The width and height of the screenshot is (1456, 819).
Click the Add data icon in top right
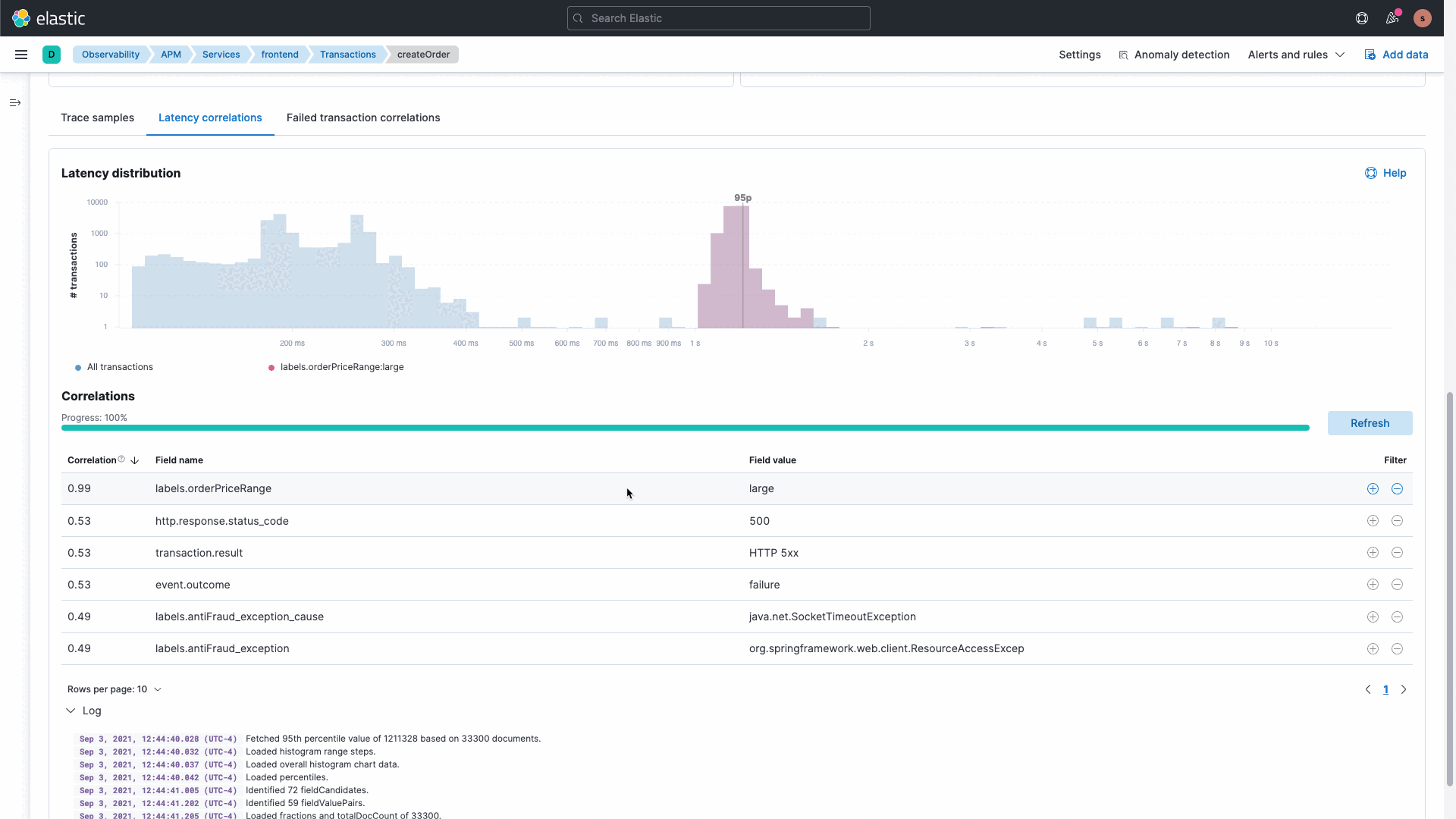point(1370,54)
